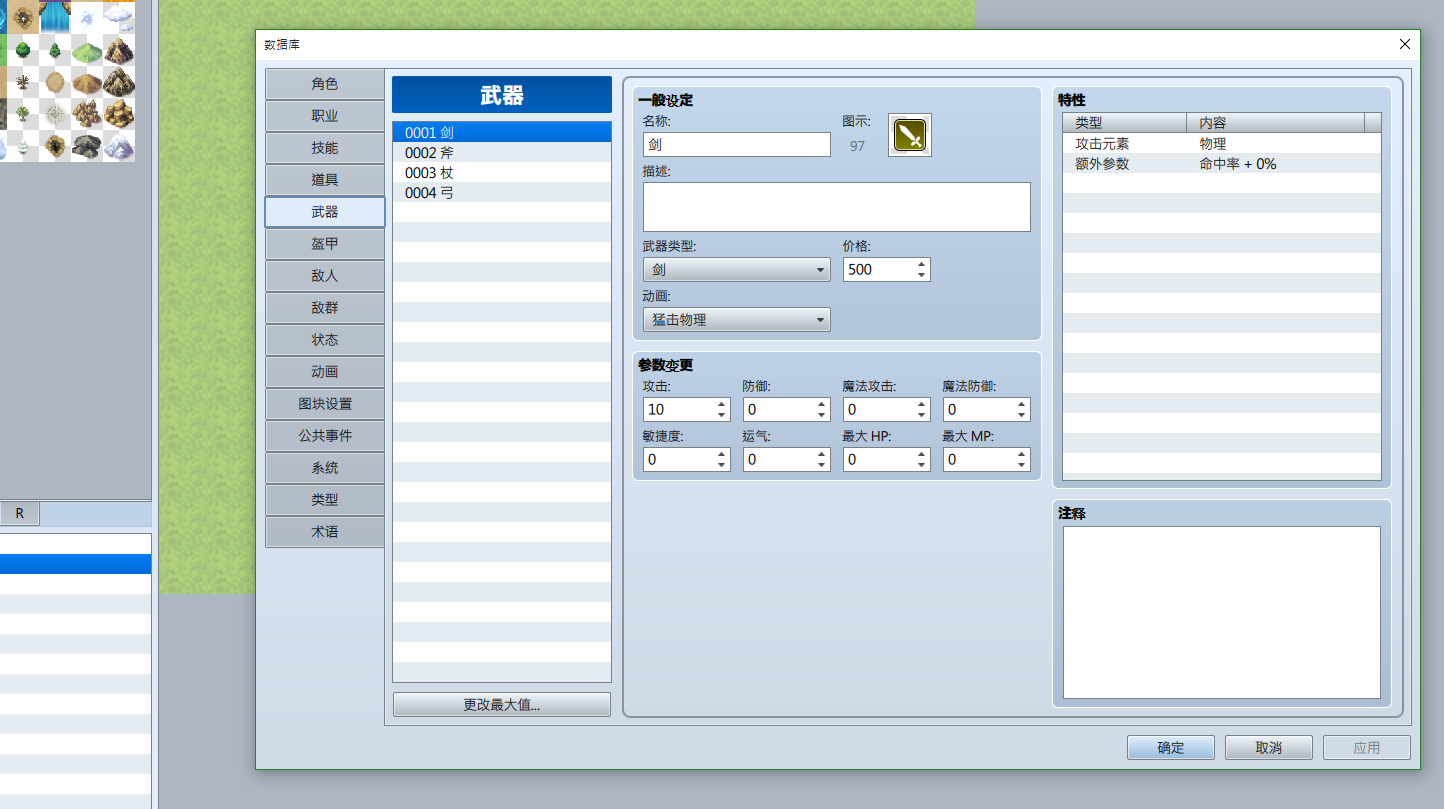Viewport: 1444px width, 809px height.
Task: Click the 魔法攻击 value field
Action: pyautogui.click(x=878, y=409)
